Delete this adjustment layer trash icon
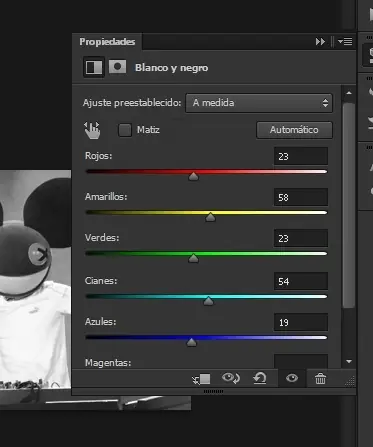 320,378
